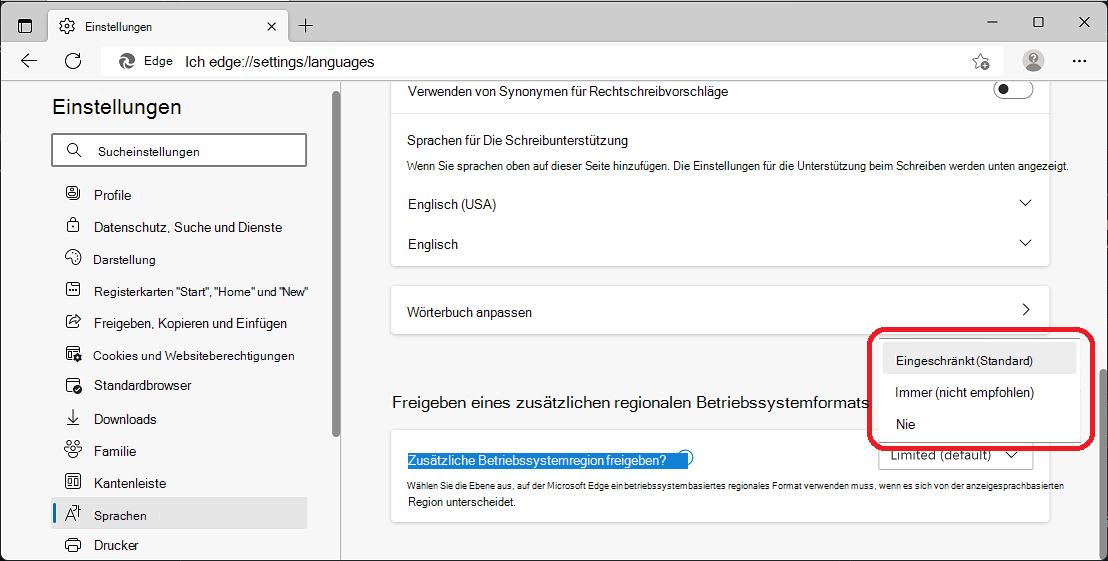1108x561 pixels.
Task: Click the Drucker printer icon
Action: coord(73,545)
